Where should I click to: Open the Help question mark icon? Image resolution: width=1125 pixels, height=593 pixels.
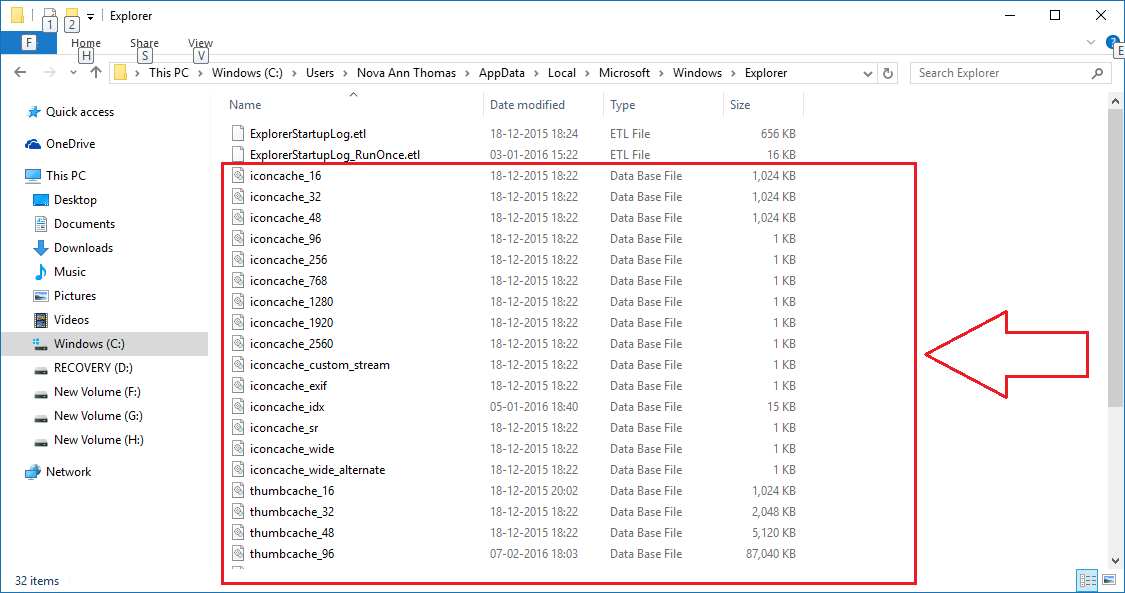coord(1112,42)
